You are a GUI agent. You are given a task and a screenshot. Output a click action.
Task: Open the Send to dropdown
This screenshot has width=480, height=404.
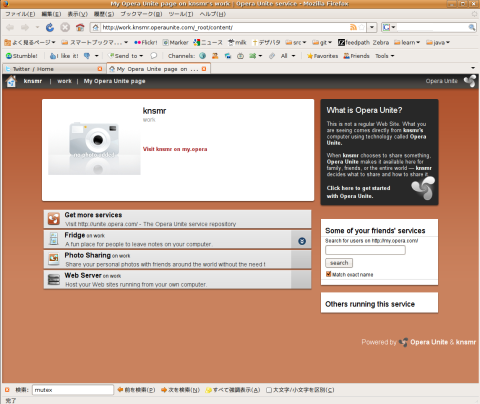[x=126, y=56]
